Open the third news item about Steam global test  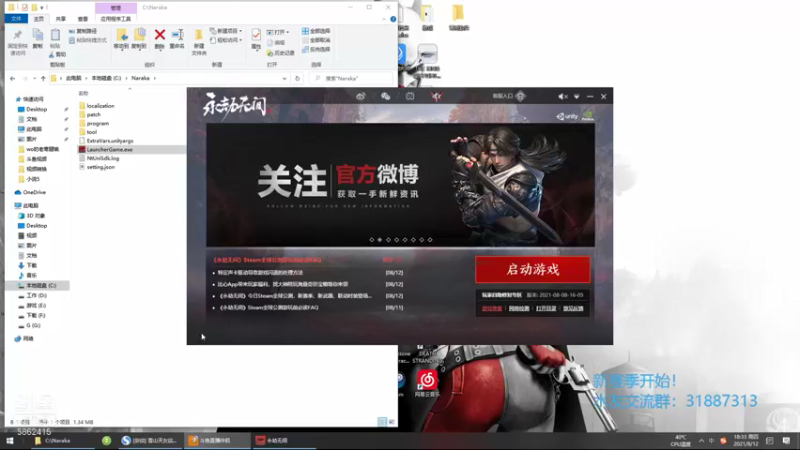[x=295, y=296]
